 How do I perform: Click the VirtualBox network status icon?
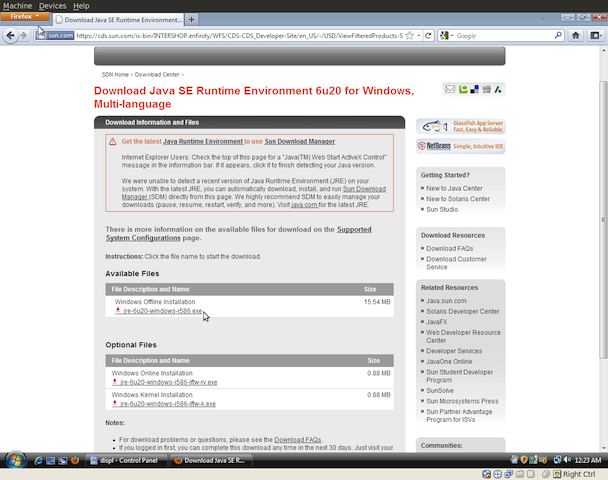(508, 474)
